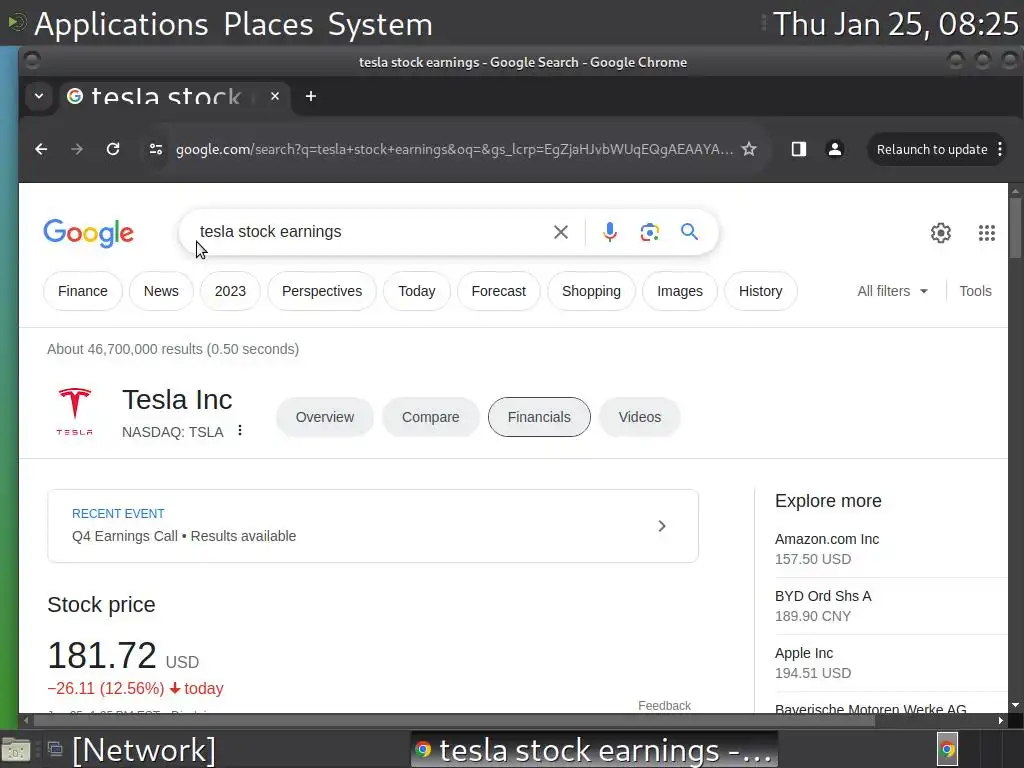
Task: Open the Applications menu
Action: 121,24
